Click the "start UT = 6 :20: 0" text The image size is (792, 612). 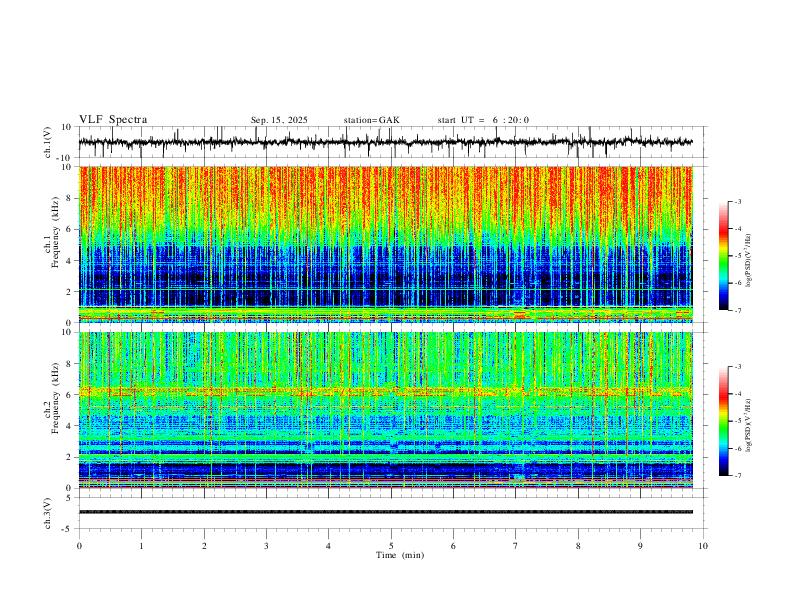(483, 120)
